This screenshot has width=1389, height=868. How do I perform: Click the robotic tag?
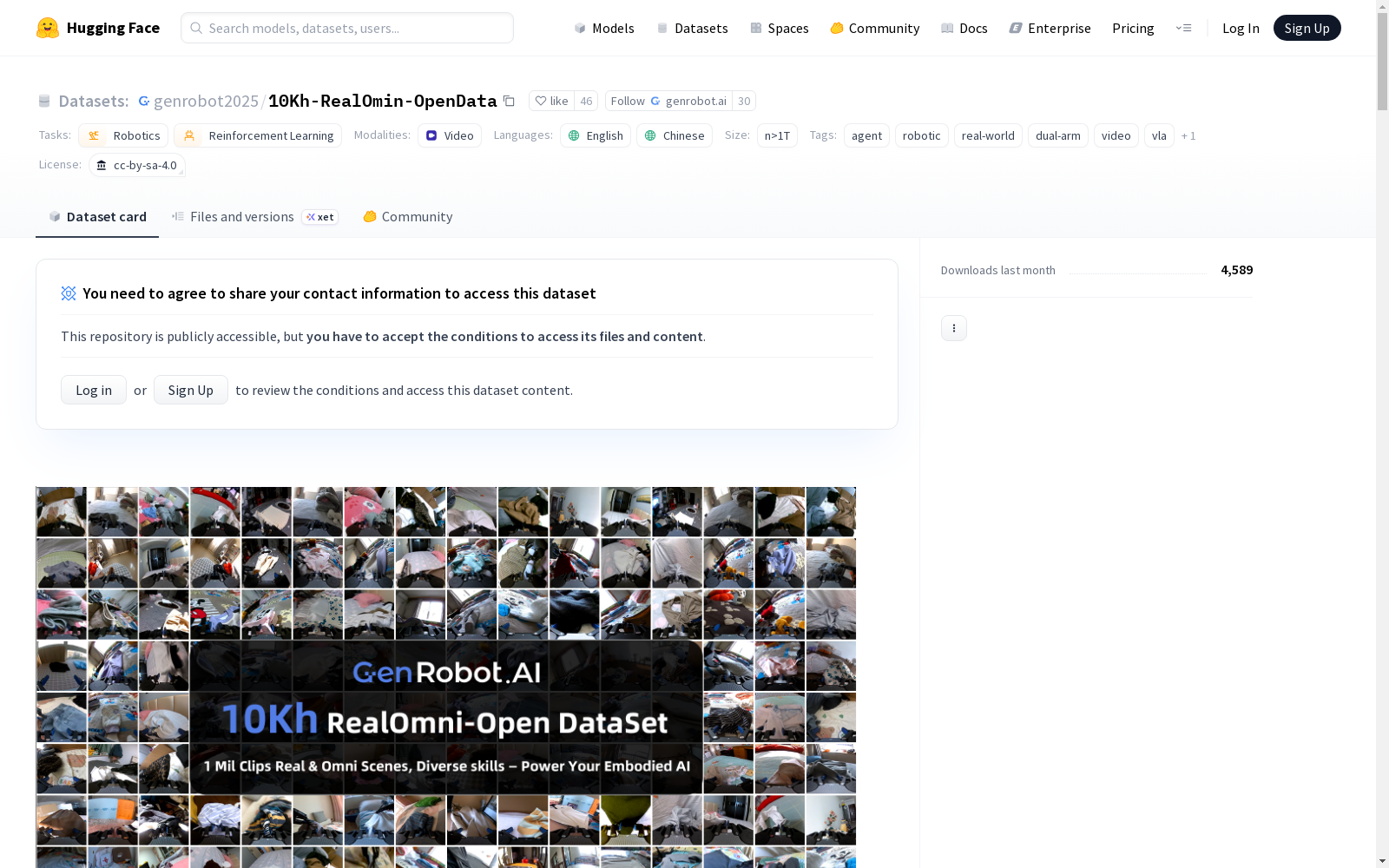click(x=922, y=135)
